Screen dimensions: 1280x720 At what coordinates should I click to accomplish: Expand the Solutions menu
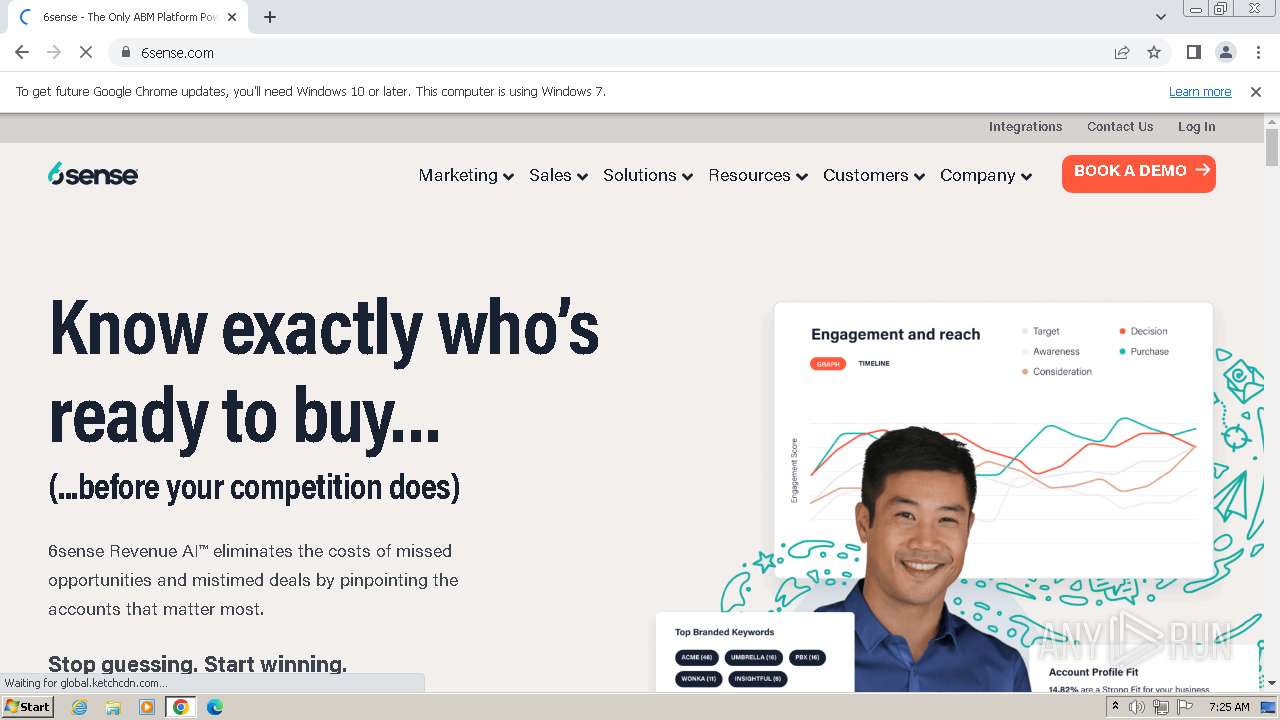(x=648, y=175)
